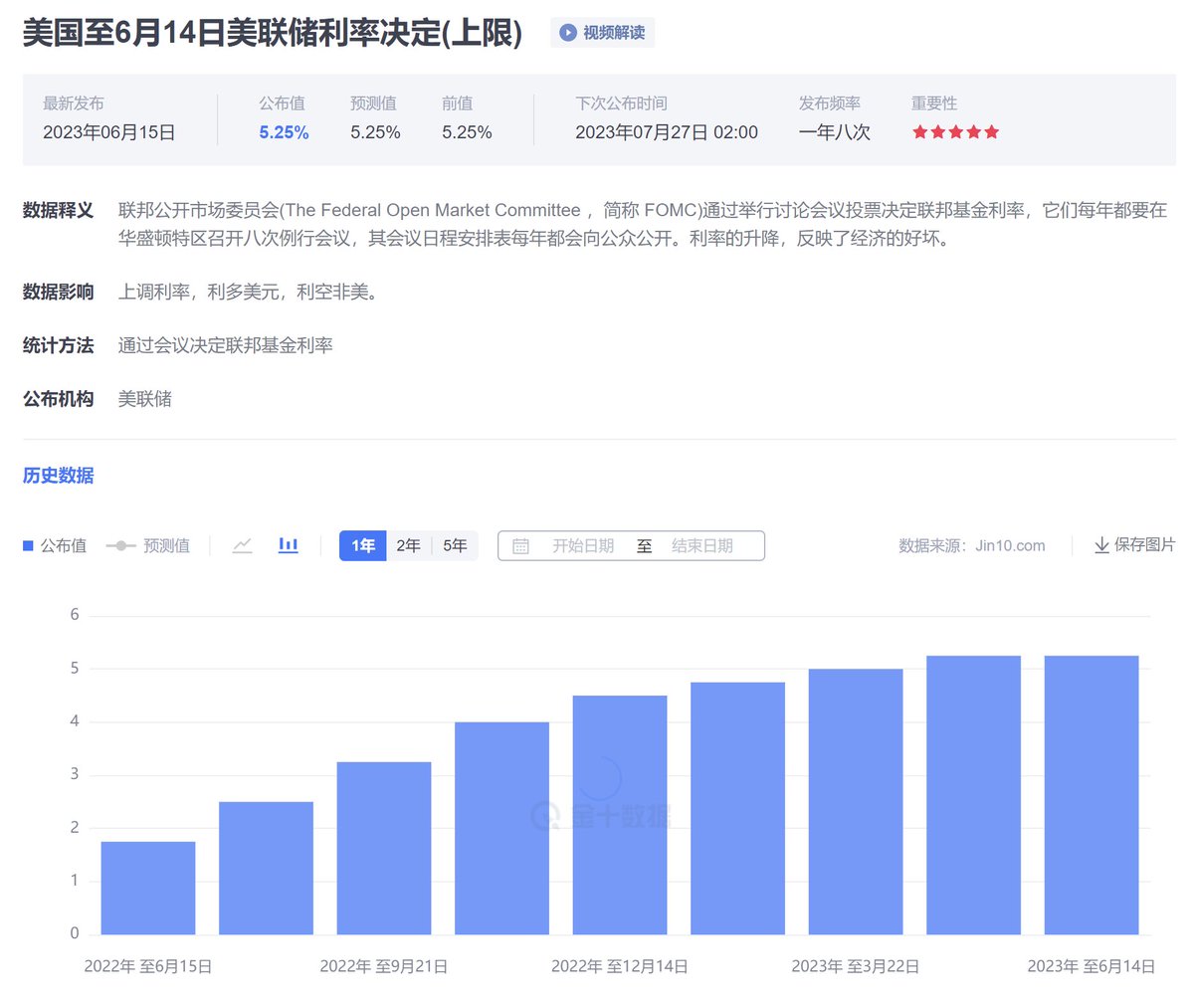
Task: Click the bar for 2022年 至12月14日
Action: point(620,815)
